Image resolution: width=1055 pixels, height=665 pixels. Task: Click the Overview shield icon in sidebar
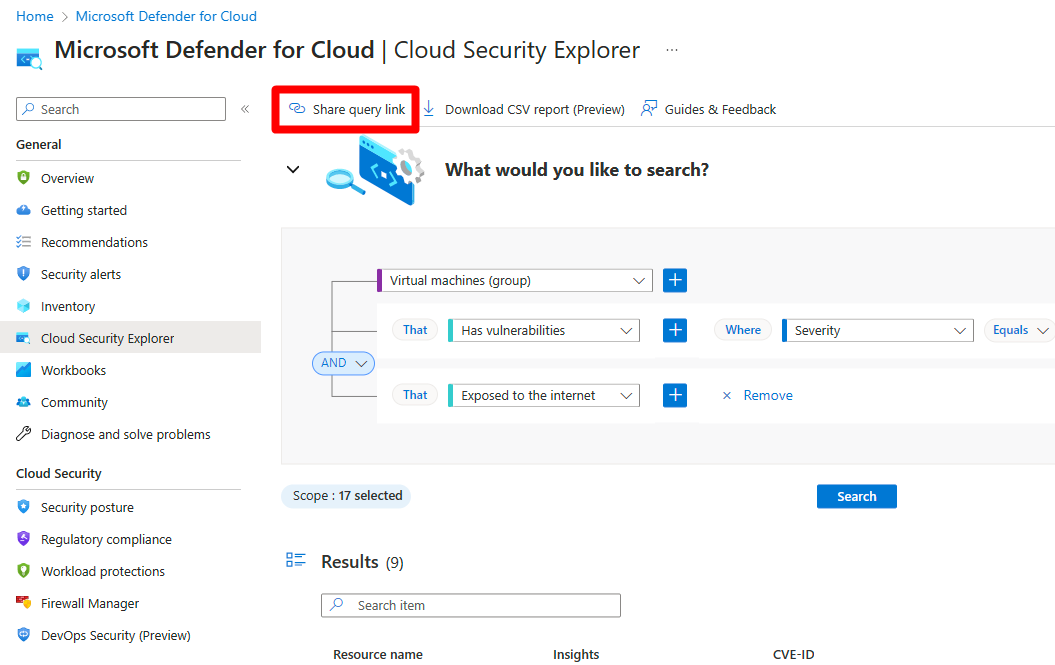[x=24, y=178]
